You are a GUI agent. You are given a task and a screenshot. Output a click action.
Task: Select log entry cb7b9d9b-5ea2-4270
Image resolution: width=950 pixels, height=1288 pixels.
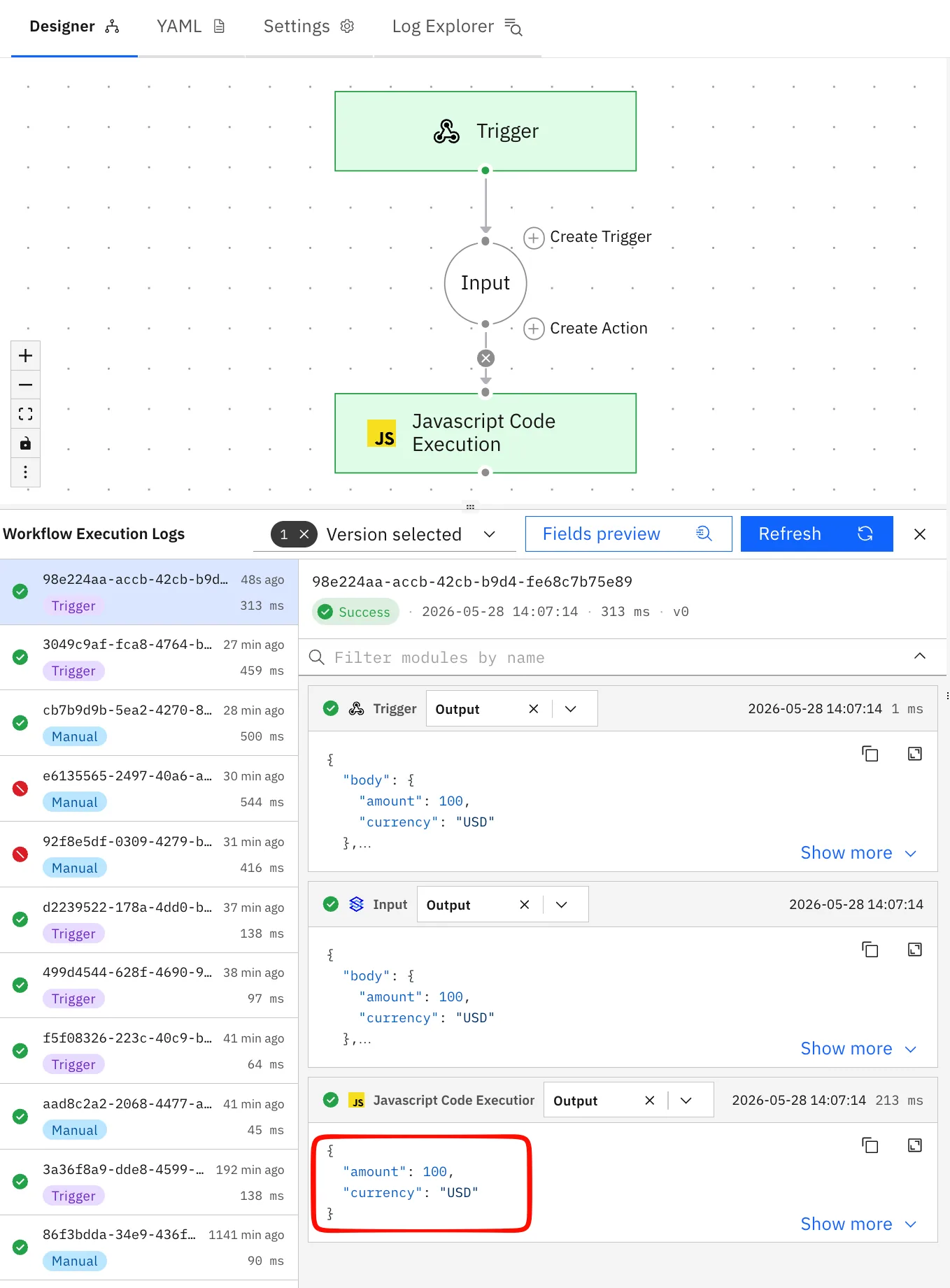pyautogui.click(x=149, y=723)
